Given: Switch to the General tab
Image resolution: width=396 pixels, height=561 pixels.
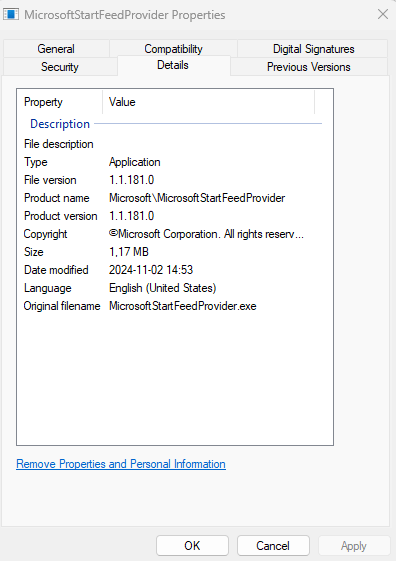Looking at the screenshot, I should coord(56,49).
